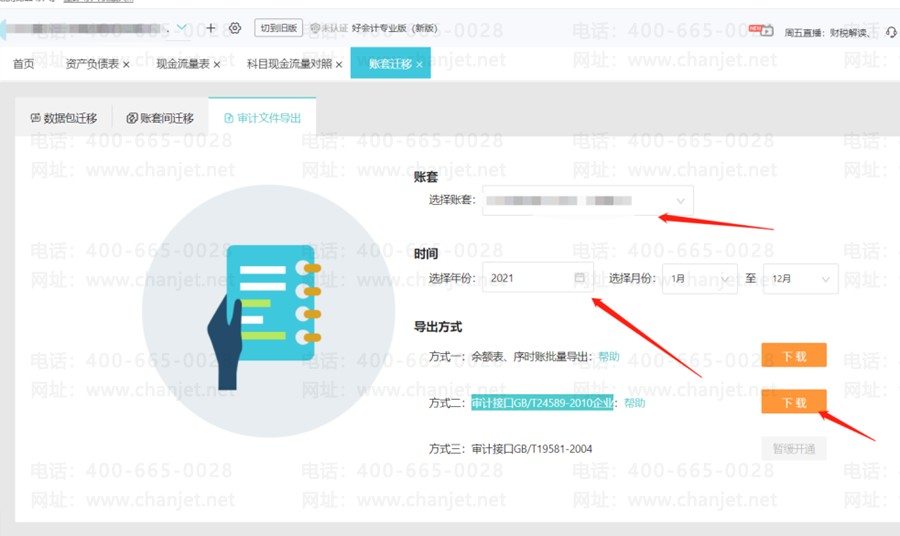Click the plus icon to add account set
The image size is (900, 536).
coord(211,28)
